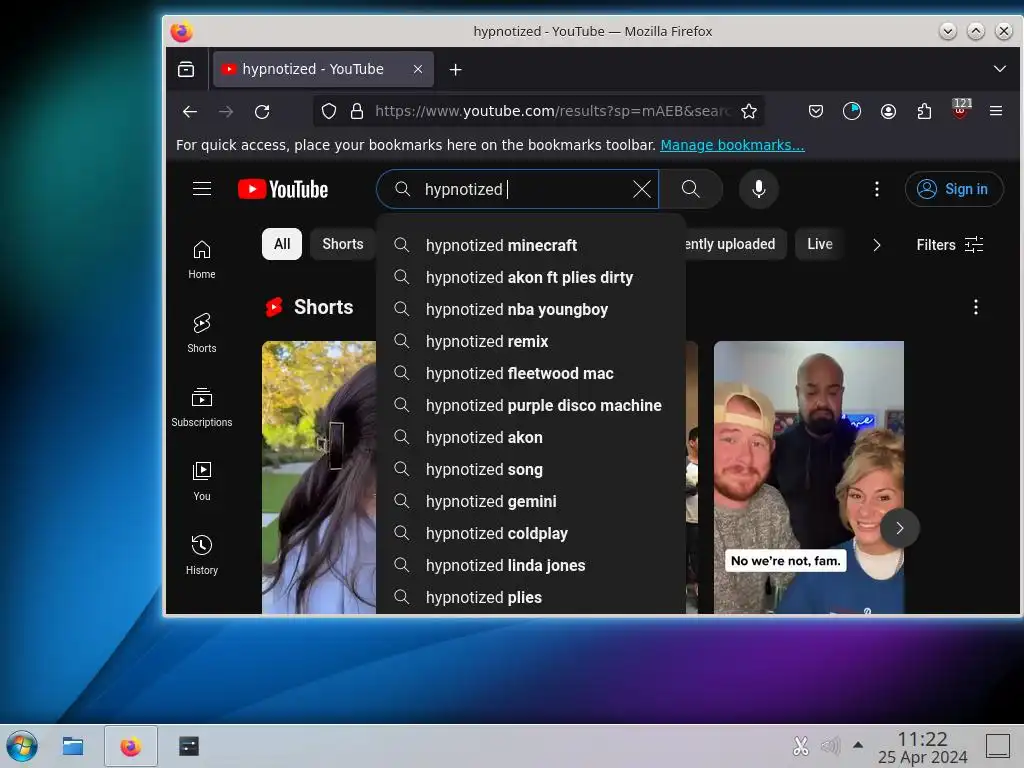Show more filter chips arrow
This screenshot has height=768, width=1024.
(x=876, y=245)
